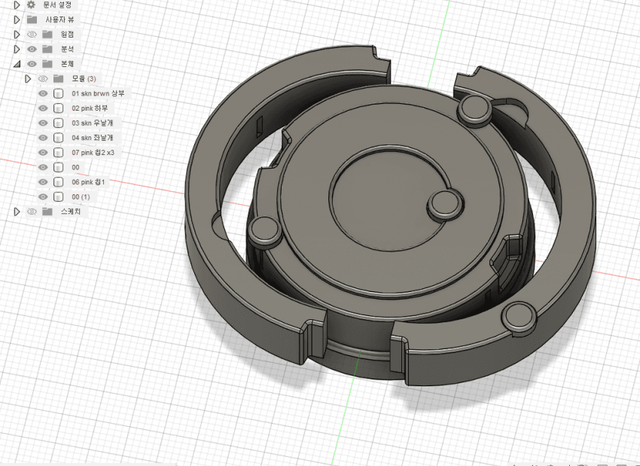Expand the 문서 설정 node

pyautogui.click(x=17, y=4)
